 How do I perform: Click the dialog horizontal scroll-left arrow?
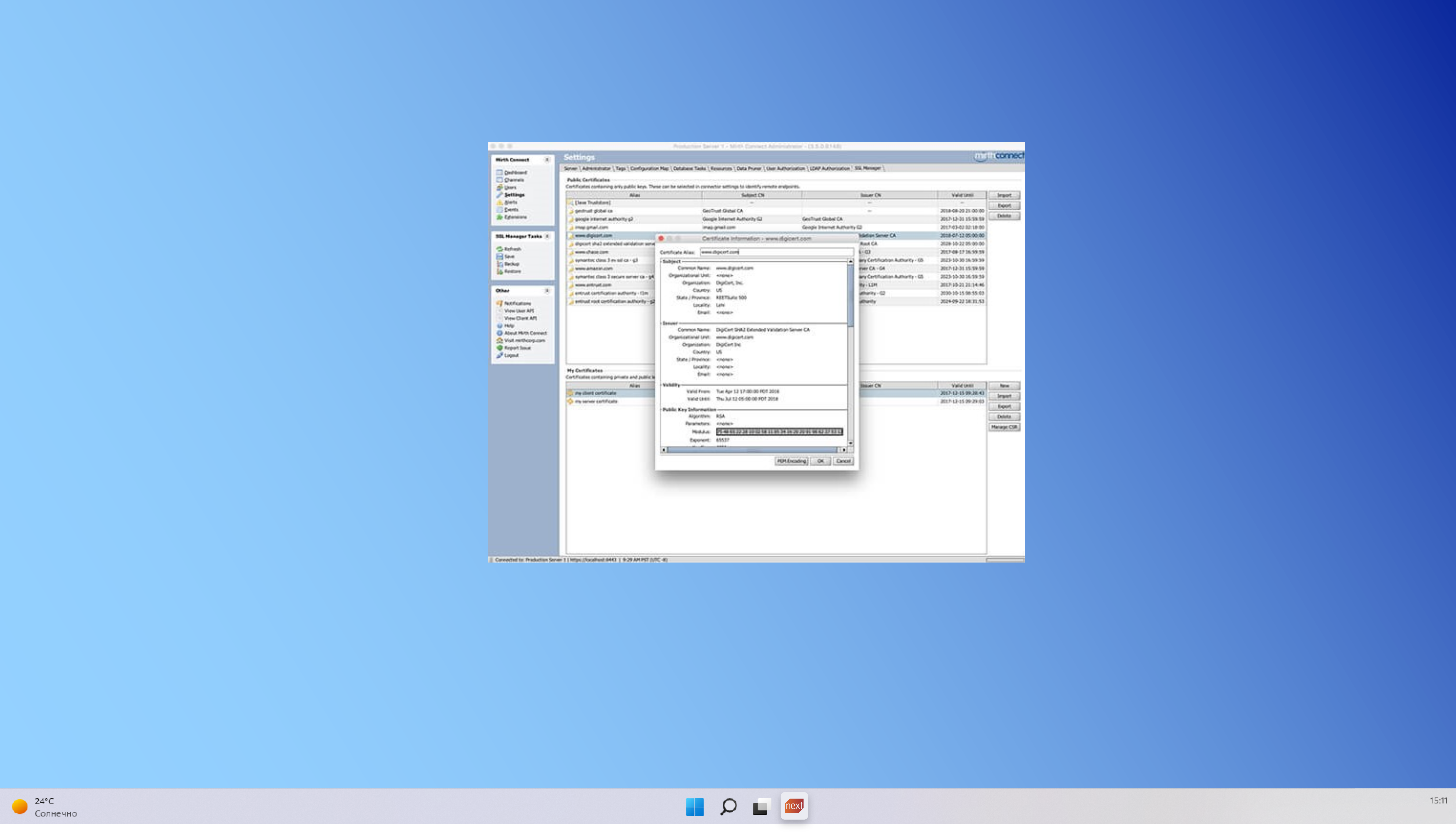664,450
